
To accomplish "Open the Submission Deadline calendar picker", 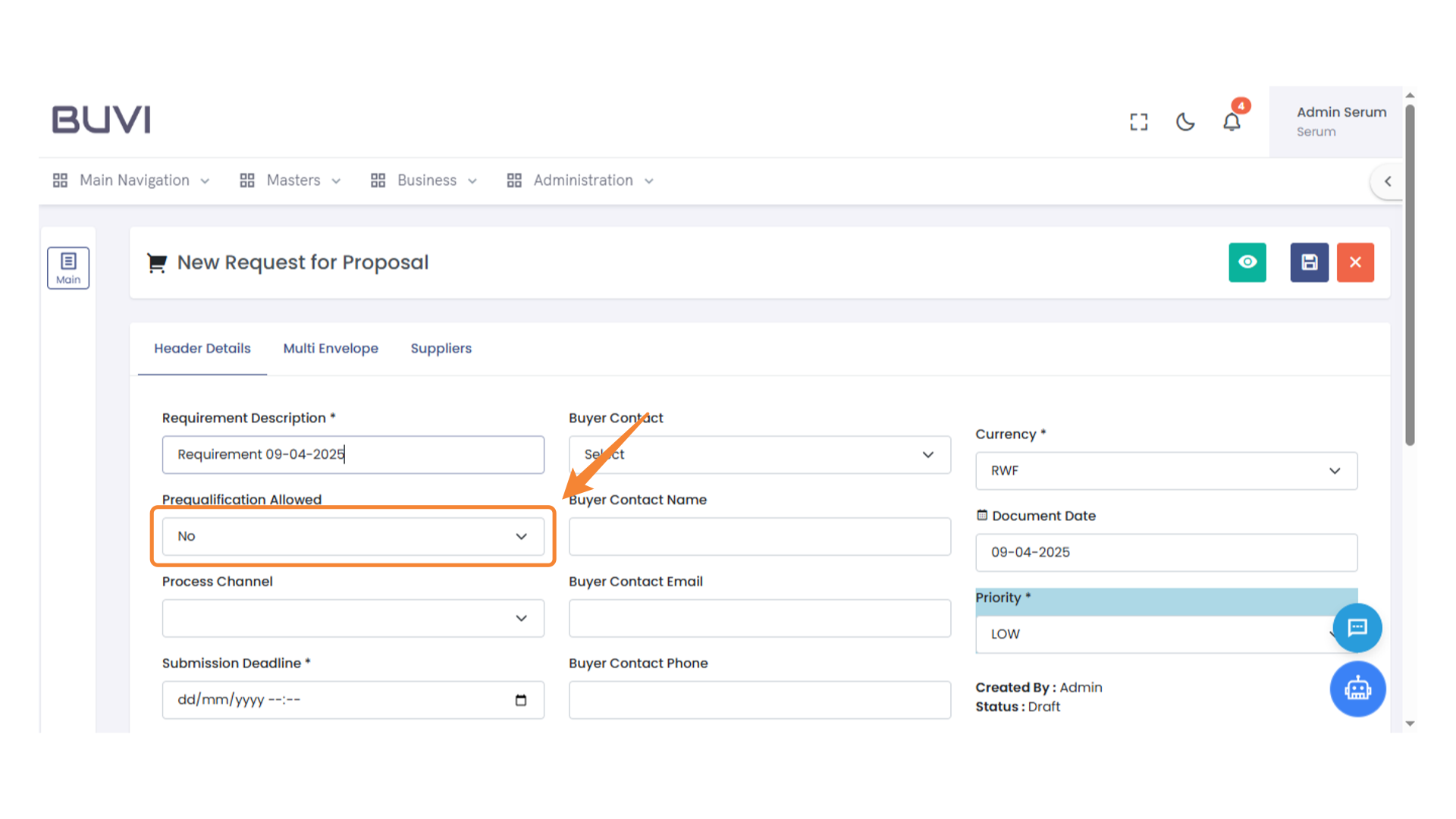I will point(521,700).
